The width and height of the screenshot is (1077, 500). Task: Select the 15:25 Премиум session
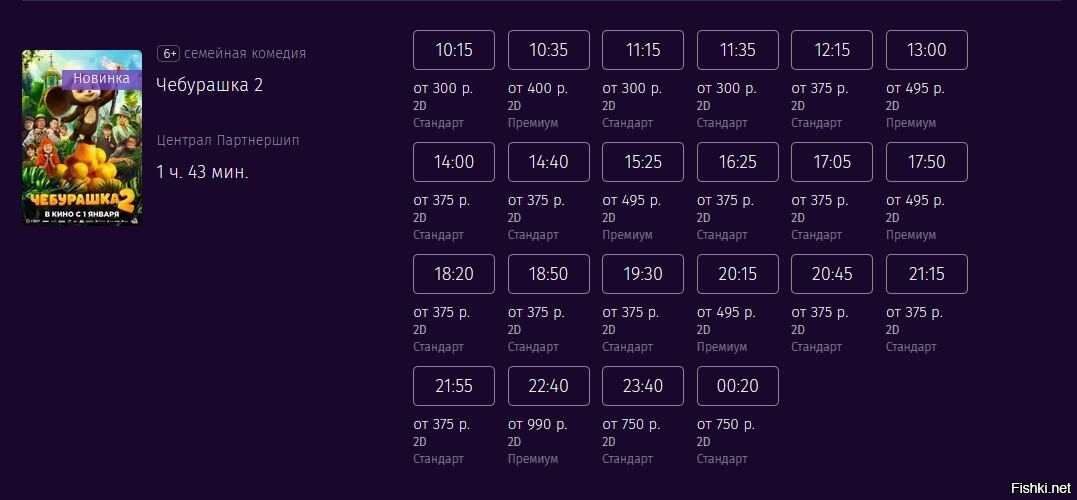tap(643, 162)
